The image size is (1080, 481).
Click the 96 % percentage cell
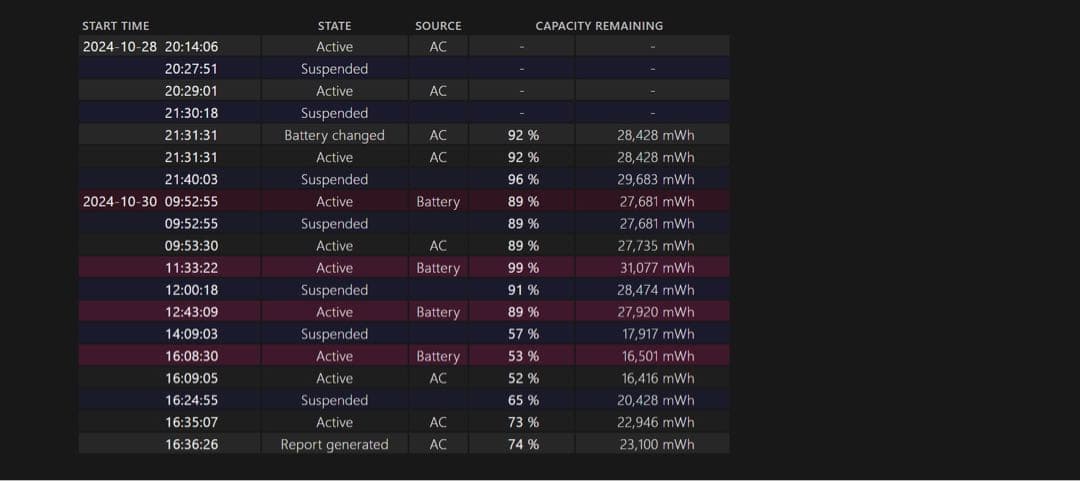tap(523, 180)
